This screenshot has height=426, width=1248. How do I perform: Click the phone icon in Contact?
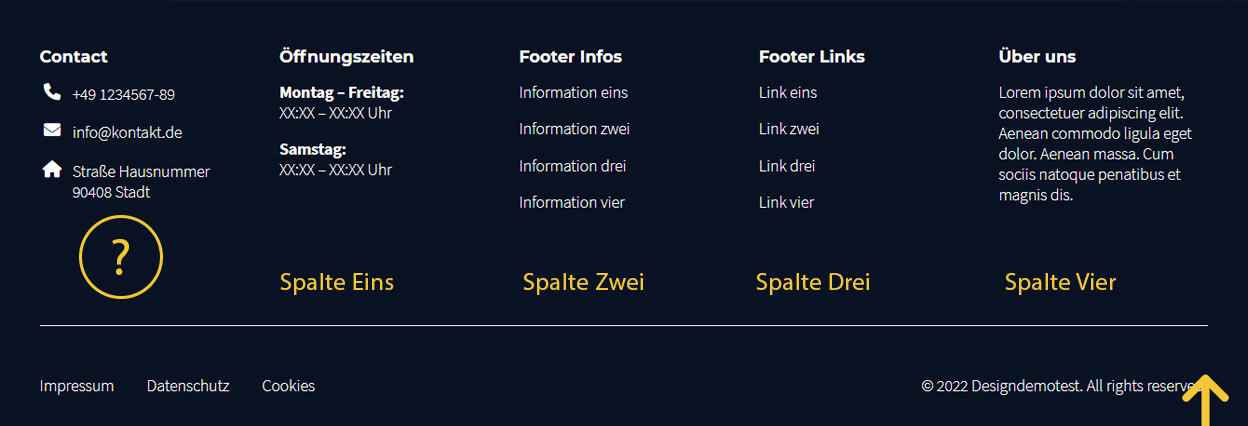tap(52, 92)
